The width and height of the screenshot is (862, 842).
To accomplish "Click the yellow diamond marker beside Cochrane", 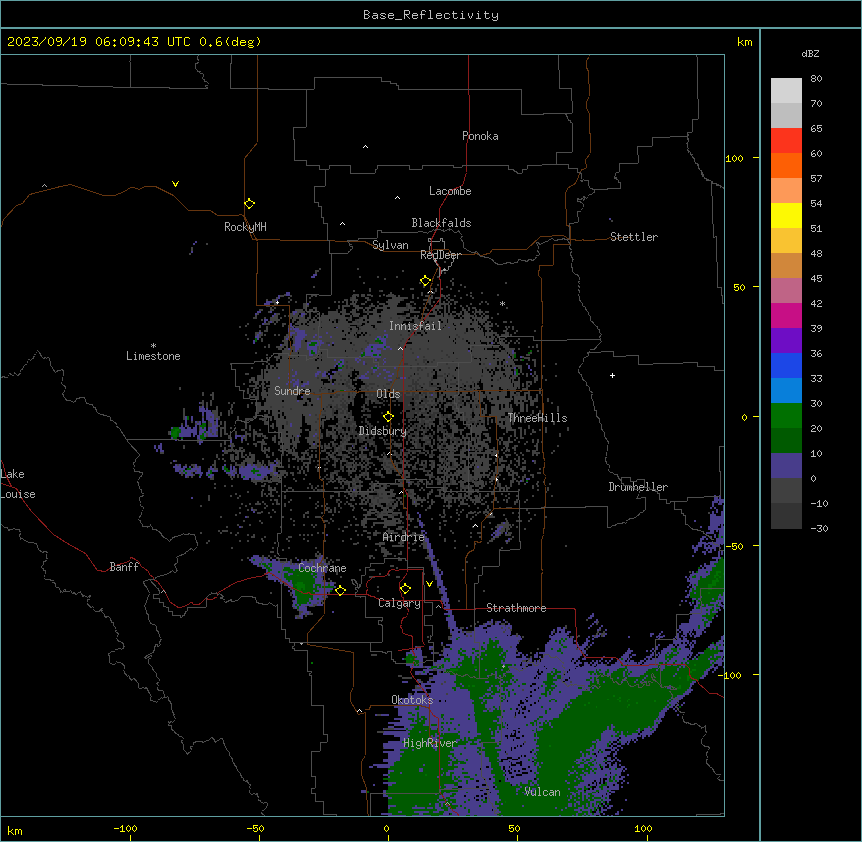I will [340, 590].
